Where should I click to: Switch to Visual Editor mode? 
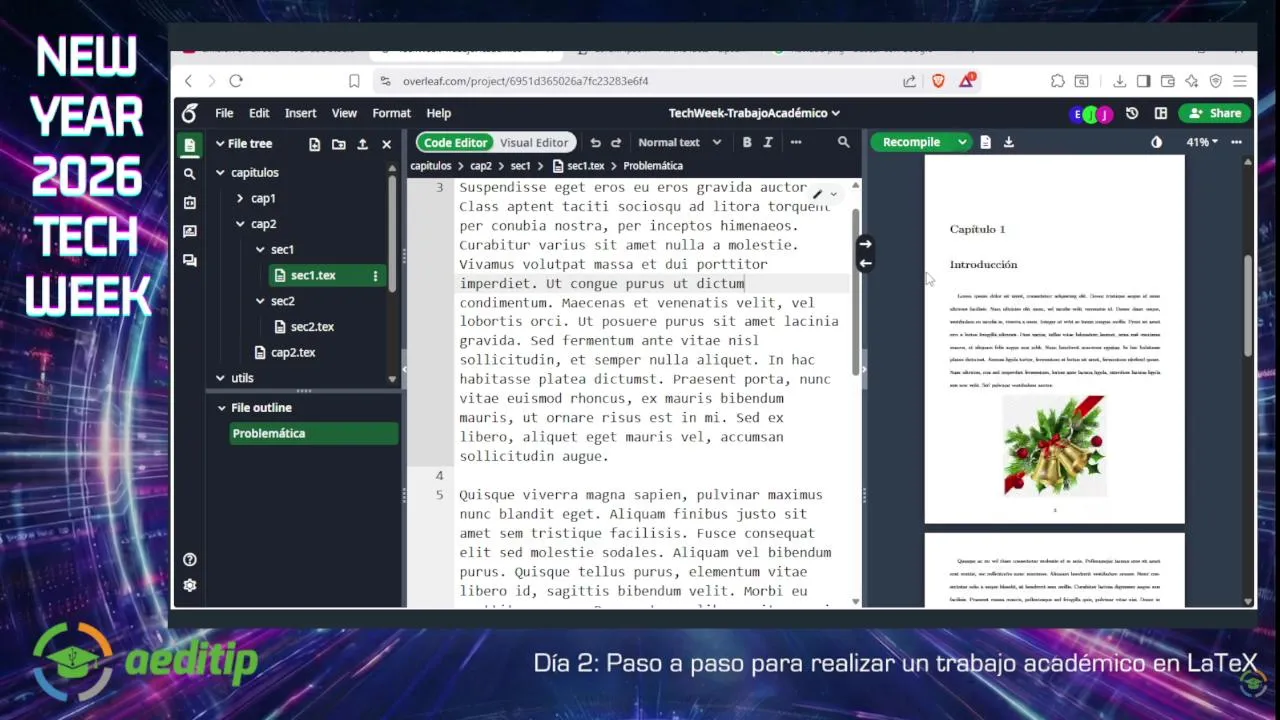click(534, 143)
